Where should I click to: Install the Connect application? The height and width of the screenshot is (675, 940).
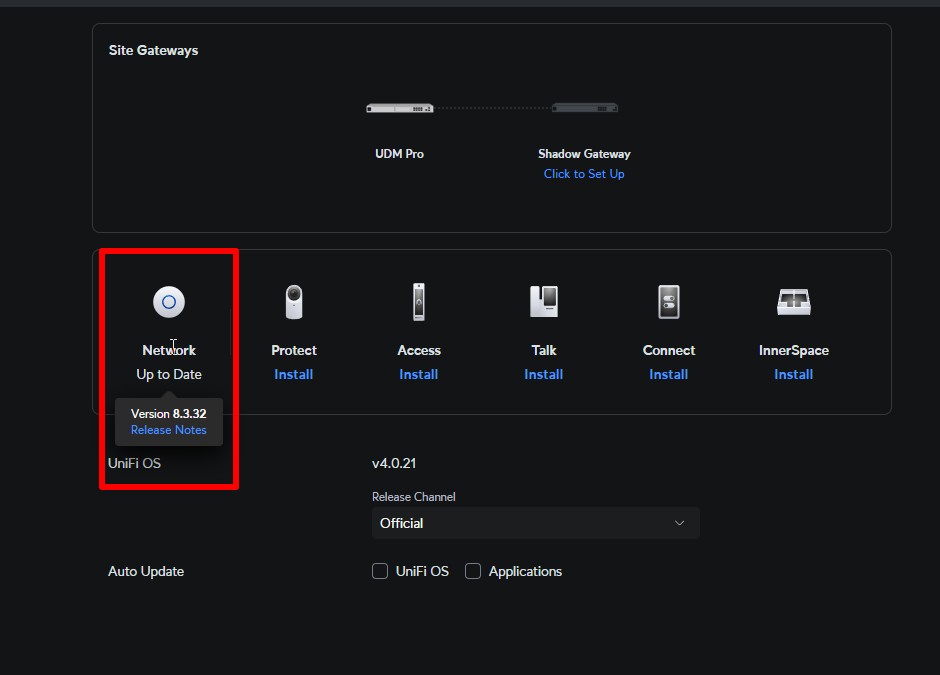point(668,375)
